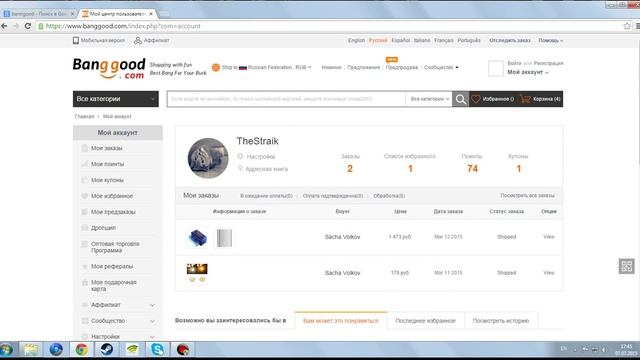Click Регистрация link

click(x=548, y=63)
